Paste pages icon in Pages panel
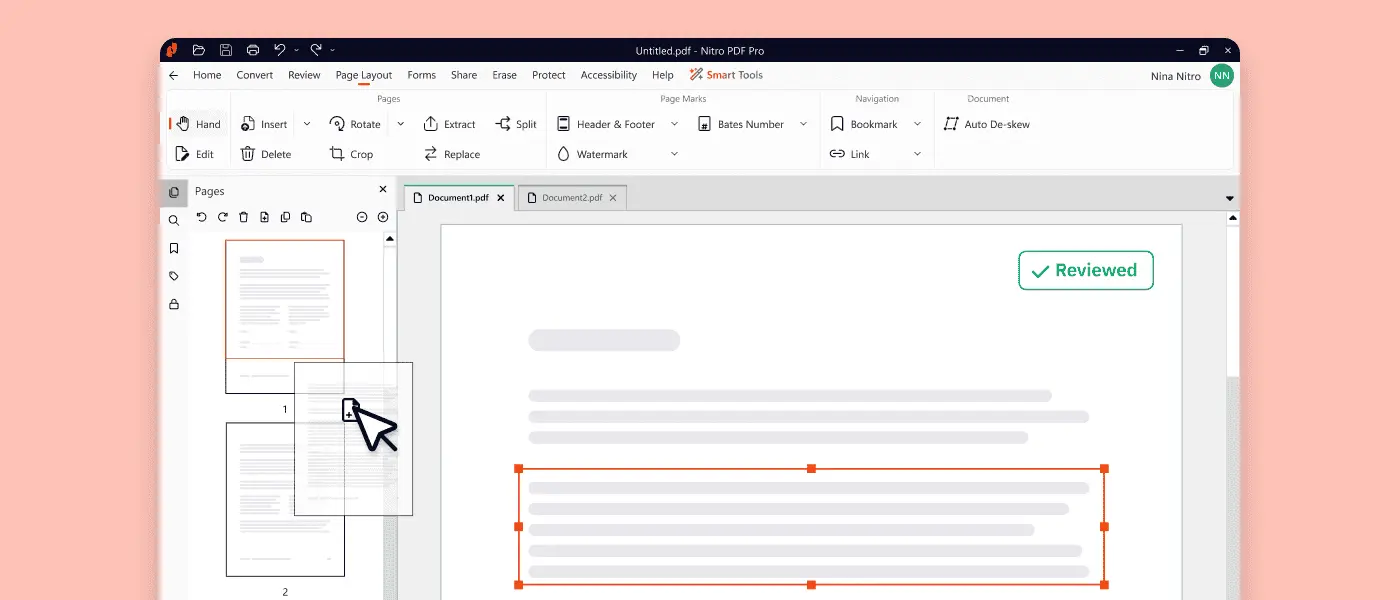The image size is (1400, 600). (306, 217)
